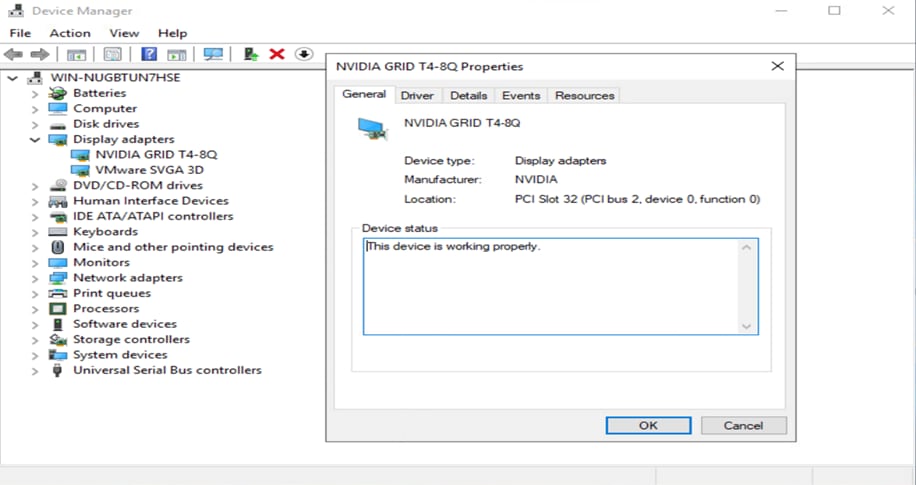This screenshot has width=916, height=485.
Task: Click the Device status scroll down arrow
Action: tap(746, 326)
